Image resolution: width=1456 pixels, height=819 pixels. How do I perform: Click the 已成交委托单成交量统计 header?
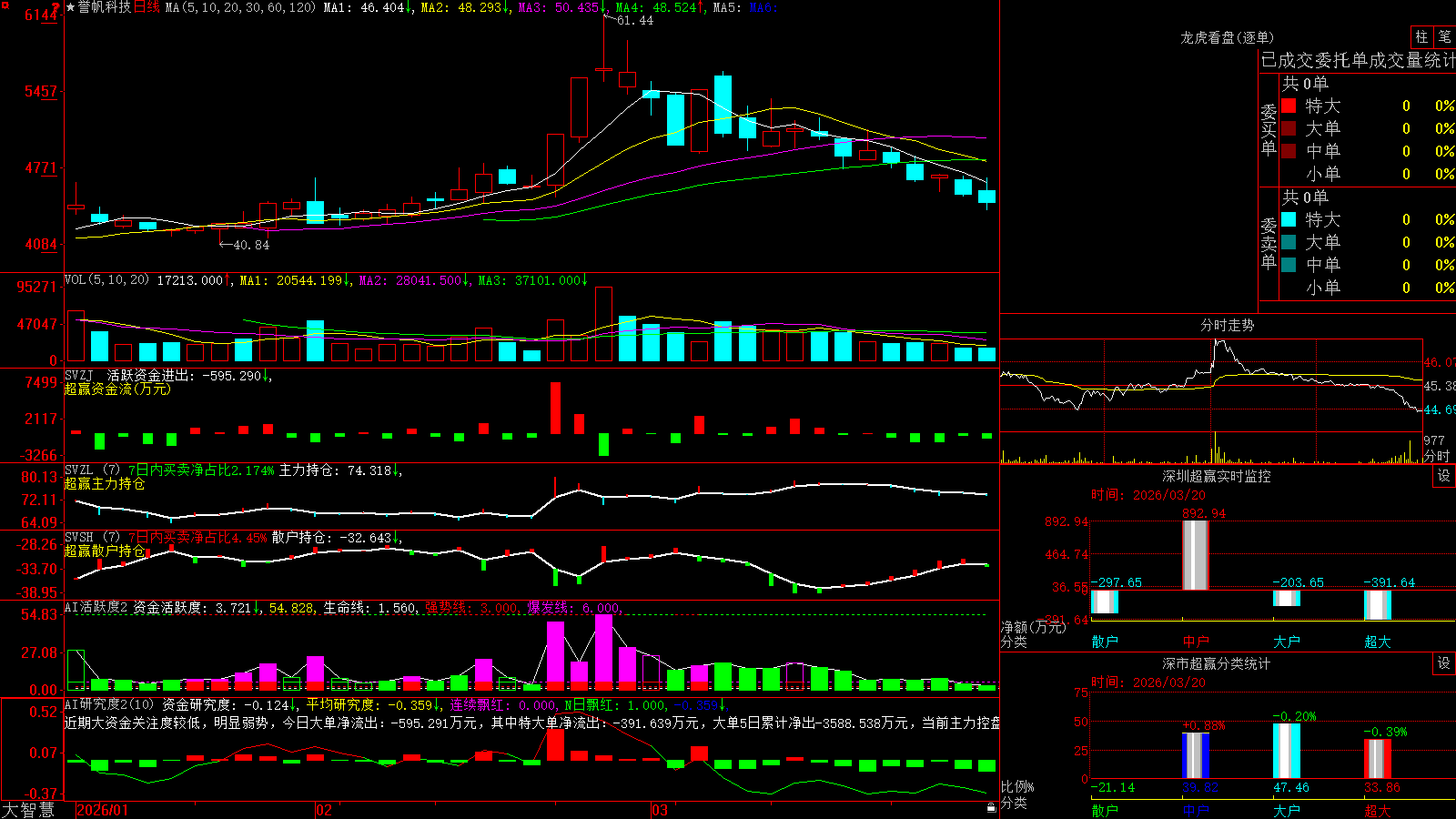pos(1358,60)
